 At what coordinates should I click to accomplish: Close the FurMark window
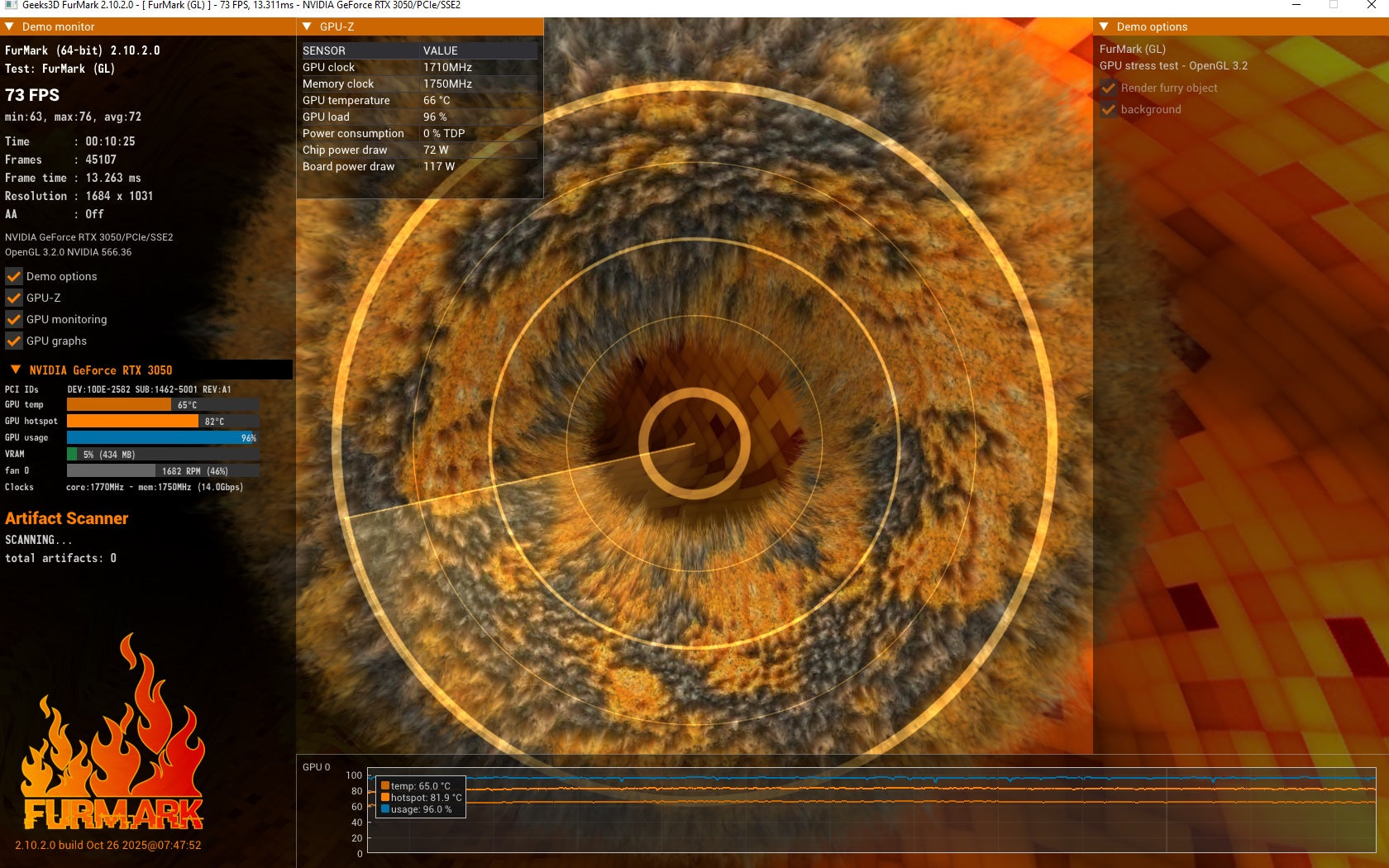(x=1371, y=5)
